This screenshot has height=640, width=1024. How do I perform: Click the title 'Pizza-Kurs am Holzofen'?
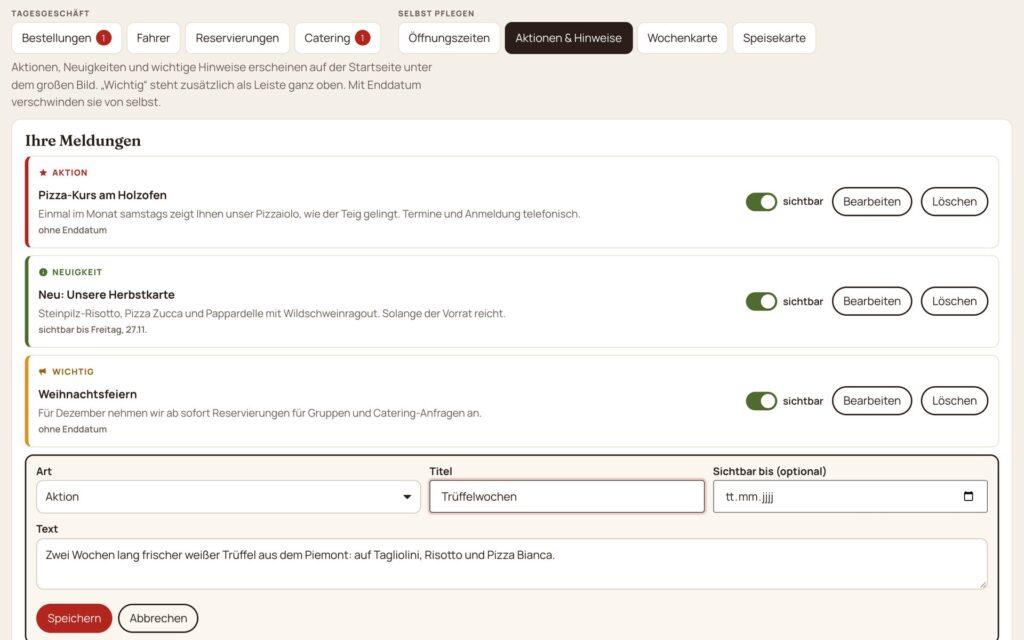click(x=103, y=195)
